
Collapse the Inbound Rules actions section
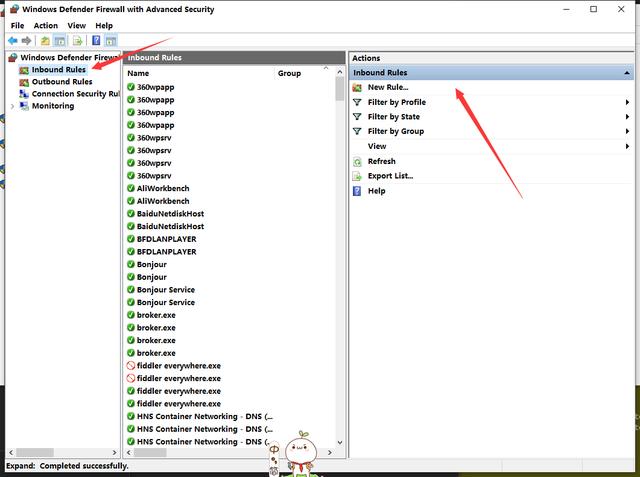coord(627,73)
